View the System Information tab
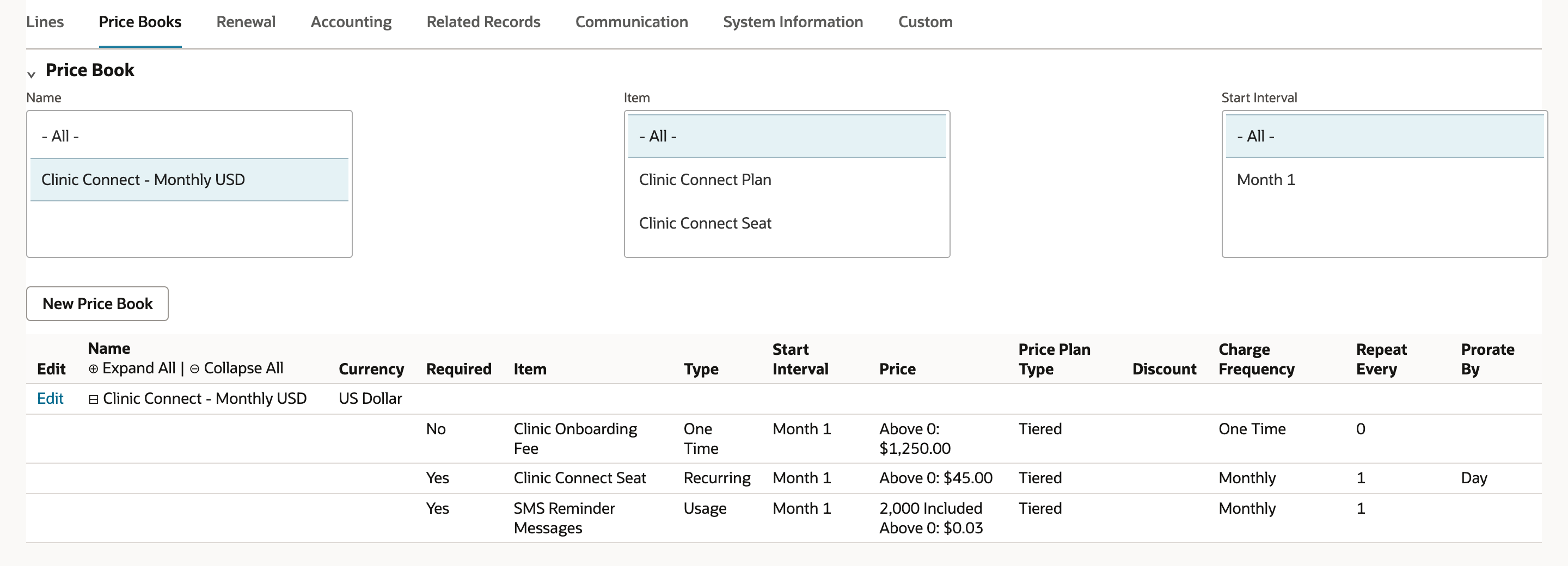The image size is (1568, 566). coord(793,22)
